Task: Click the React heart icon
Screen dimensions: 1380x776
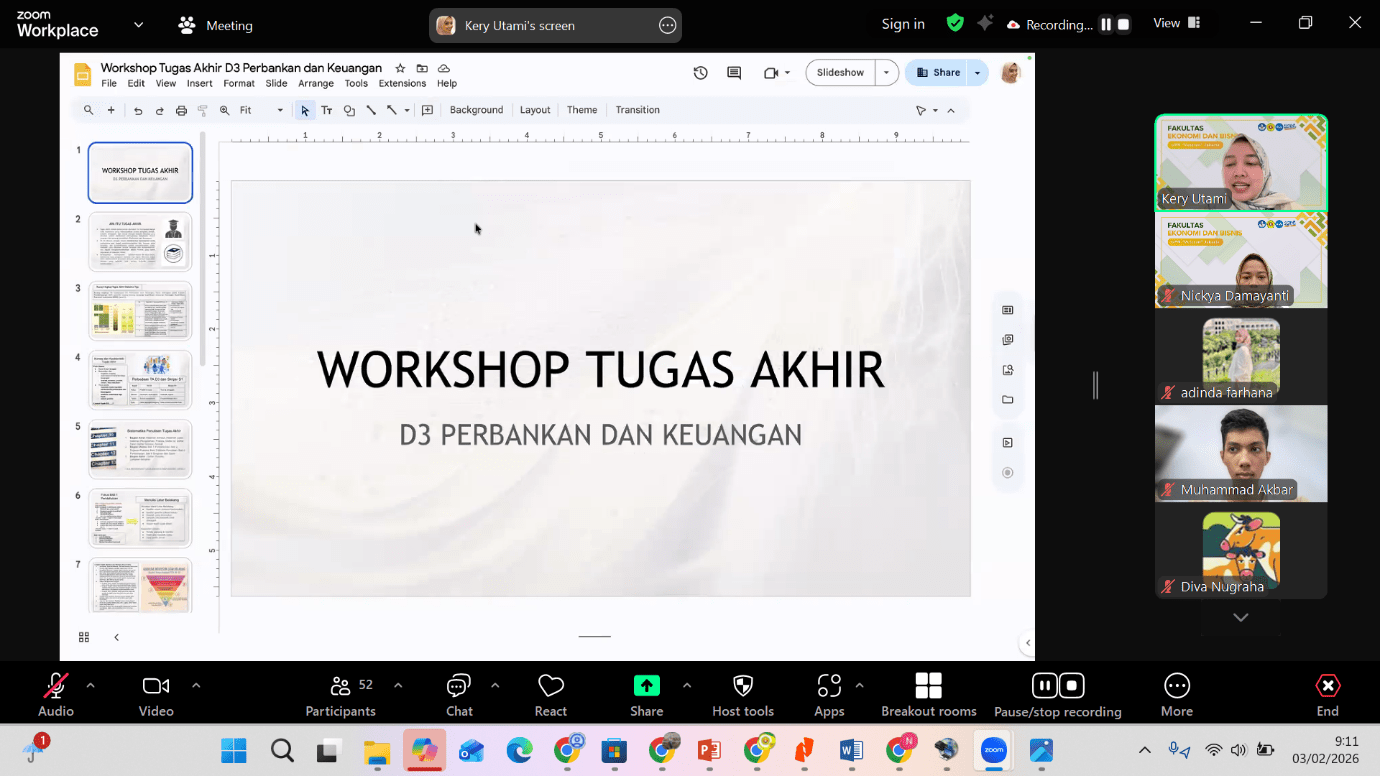Action: click(x=550, y=686)
